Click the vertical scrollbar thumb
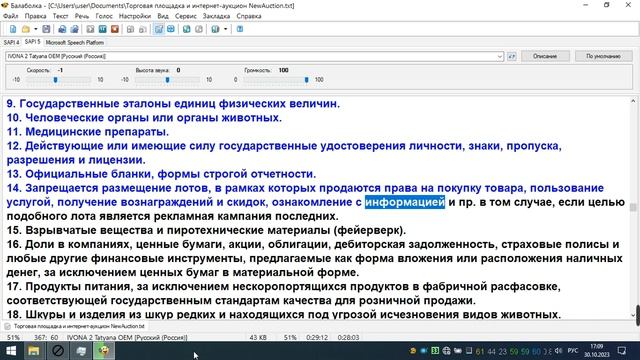Image resolution: width=640 pixels, height=360 pixels. click(633, 207)
